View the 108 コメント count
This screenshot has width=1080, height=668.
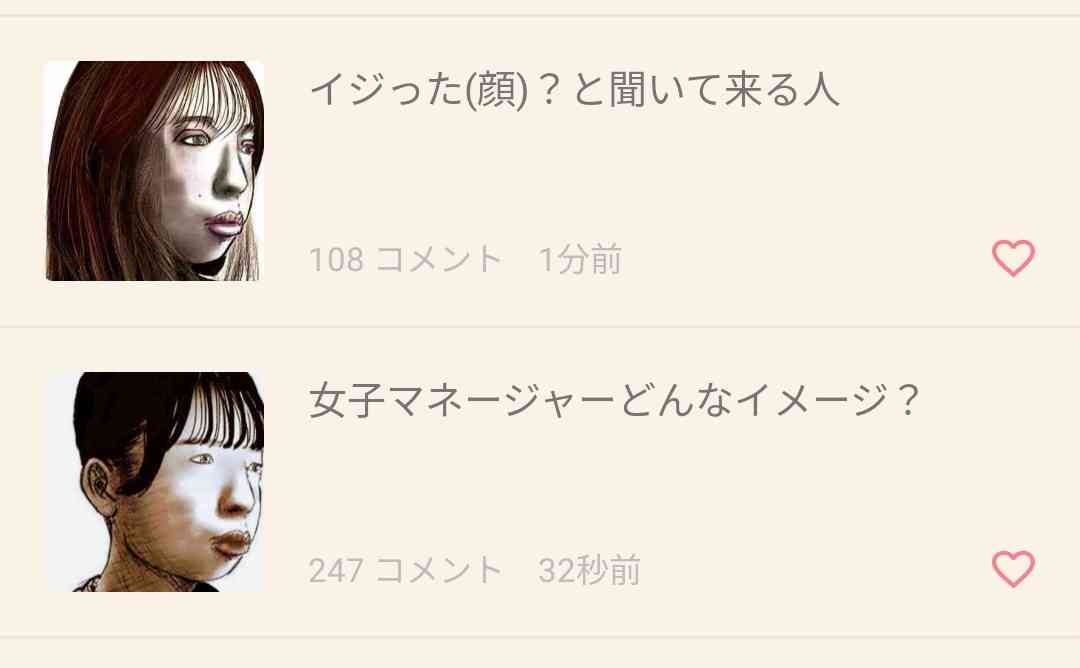405,260
